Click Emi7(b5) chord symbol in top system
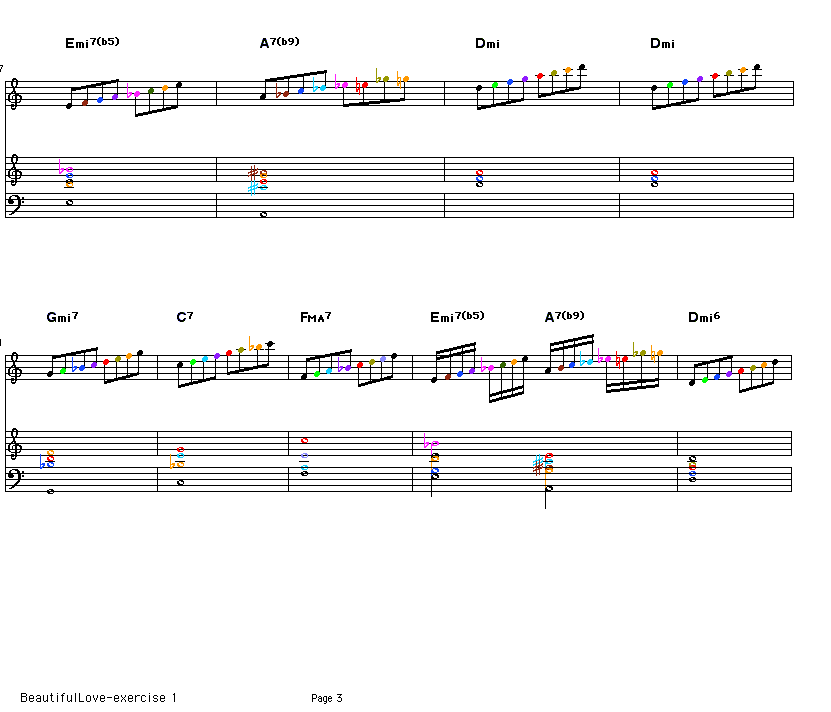This screenshot has width=831, height=712. [92, 43]
